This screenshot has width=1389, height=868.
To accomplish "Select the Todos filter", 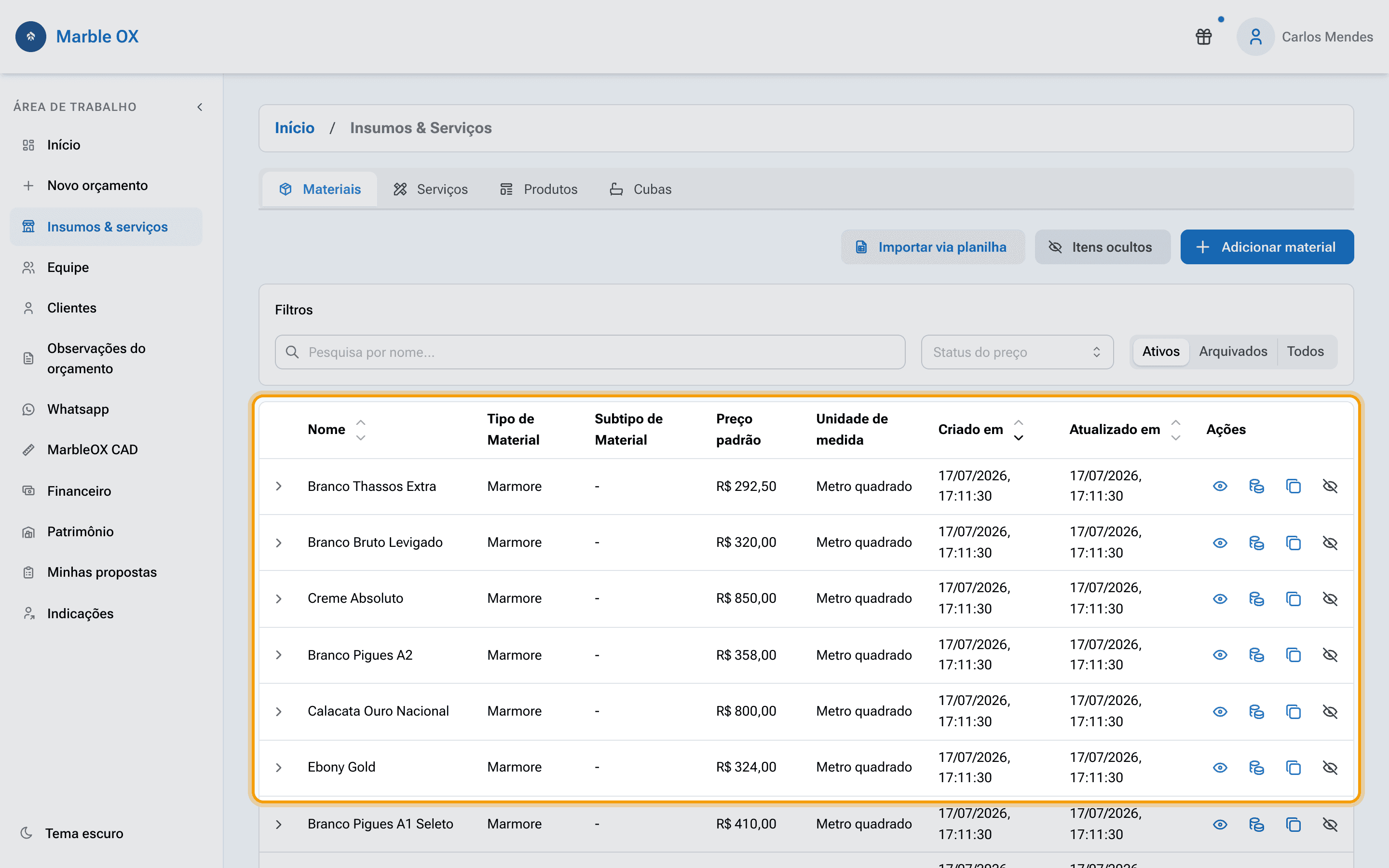I will (x=1305, y=352).
